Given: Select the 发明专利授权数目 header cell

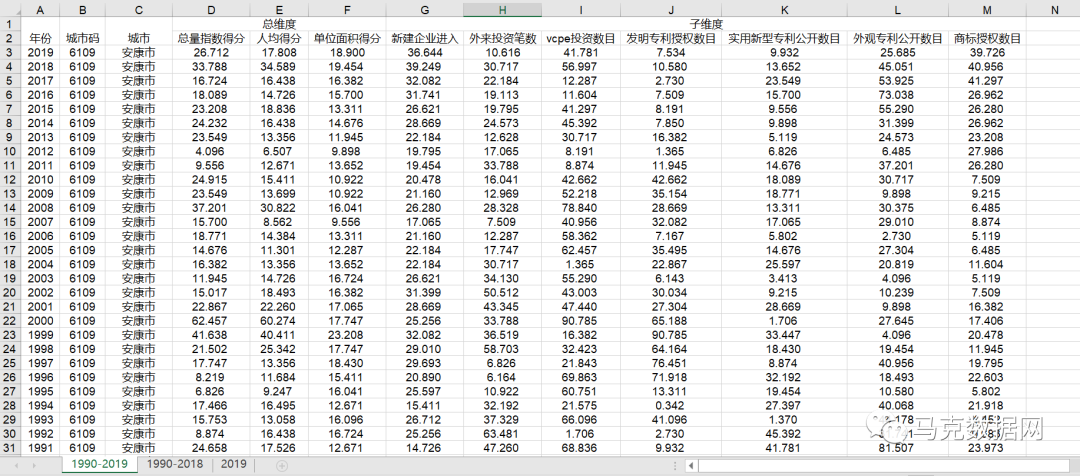Looking at the screenshot, I should [672, 39].
